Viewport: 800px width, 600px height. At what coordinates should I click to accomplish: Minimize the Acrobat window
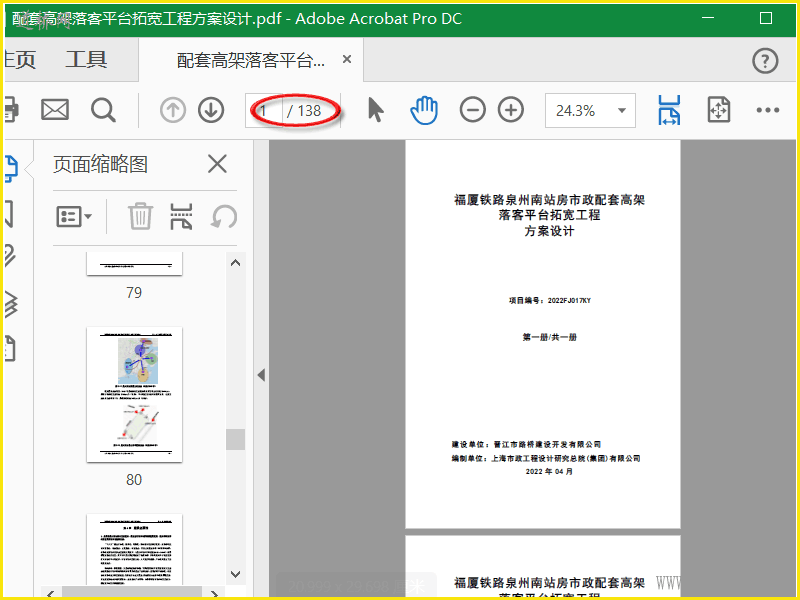[x=708, y=18]
